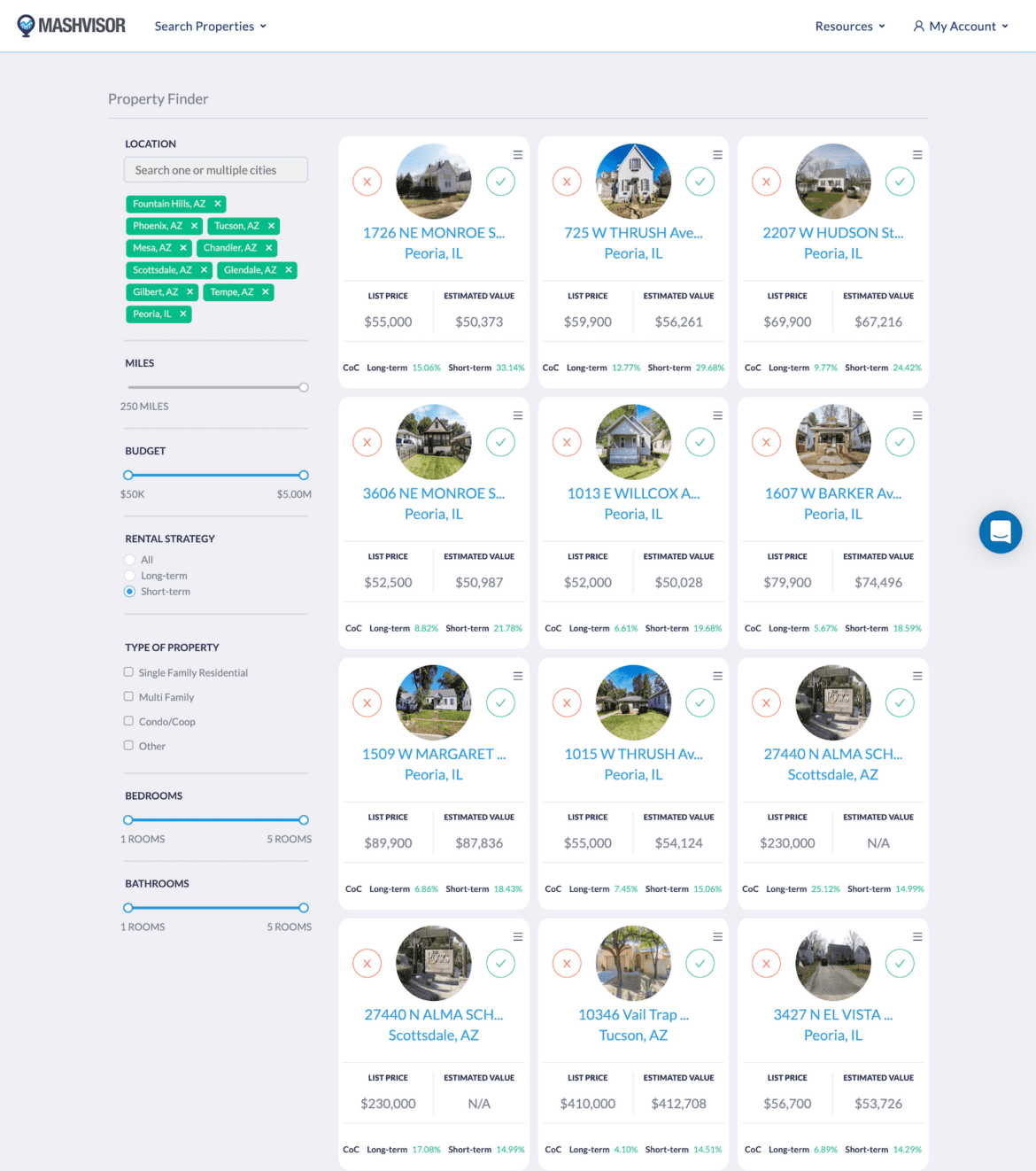This screenshot has width=1036, height=1171.
Task: Expand the Search Properties menu
Action: coord(210,27)
